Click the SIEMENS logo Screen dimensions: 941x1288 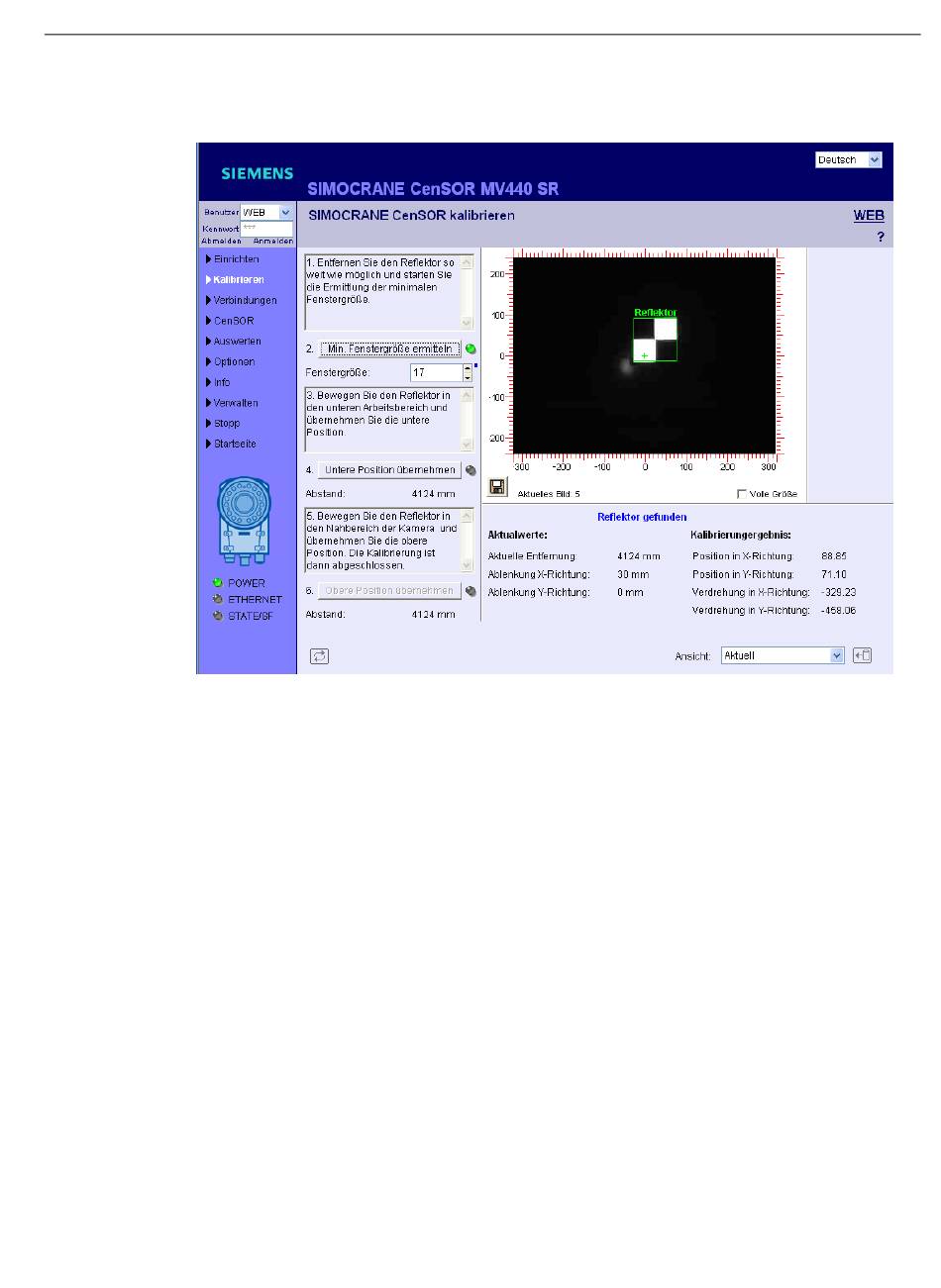pos(258,173)
